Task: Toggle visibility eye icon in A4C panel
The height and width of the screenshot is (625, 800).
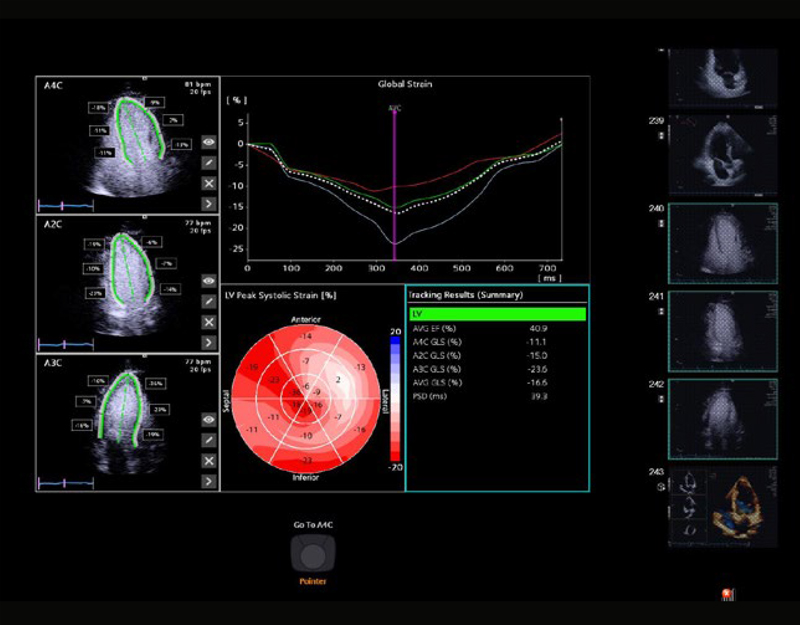Action: [209, 143]
